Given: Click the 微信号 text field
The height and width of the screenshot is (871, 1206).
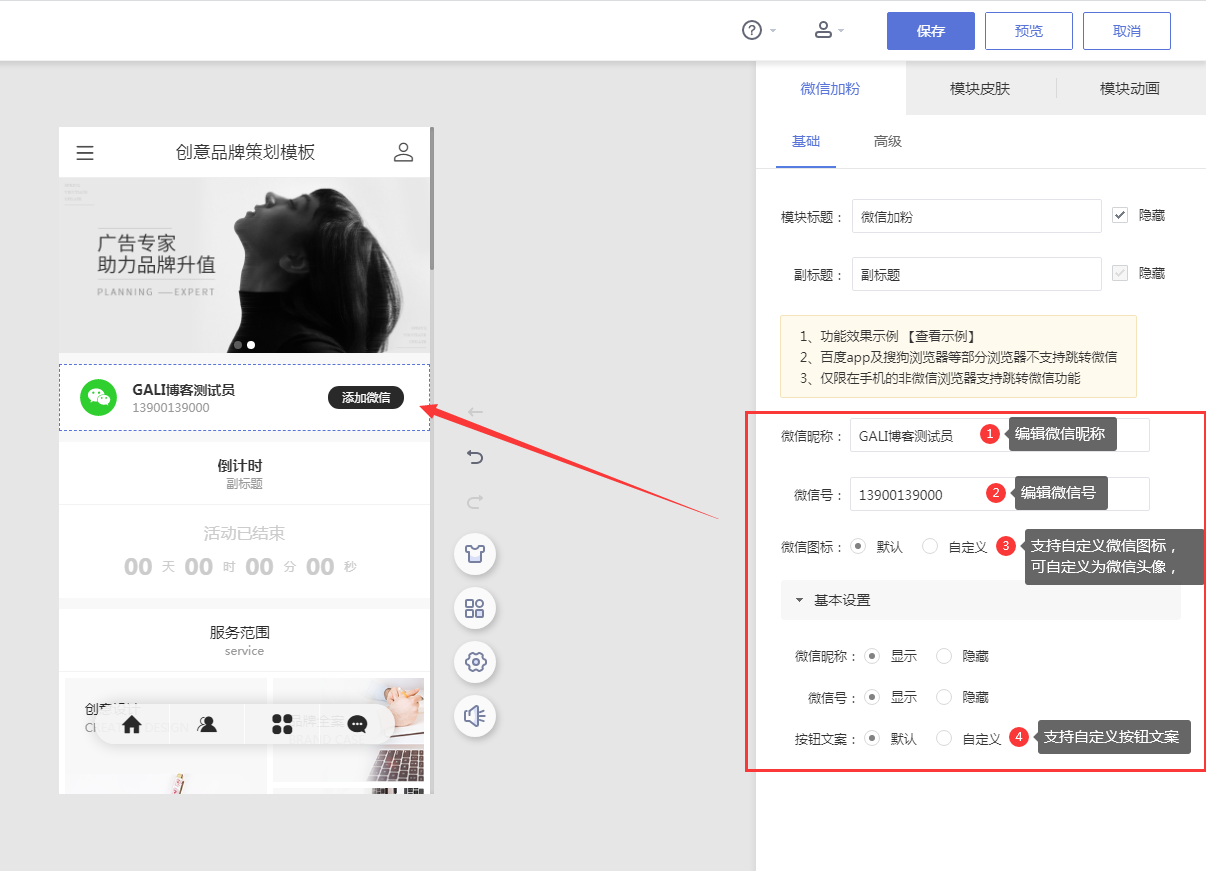Looking at the screenshot, I should (x=1000, y=494).
